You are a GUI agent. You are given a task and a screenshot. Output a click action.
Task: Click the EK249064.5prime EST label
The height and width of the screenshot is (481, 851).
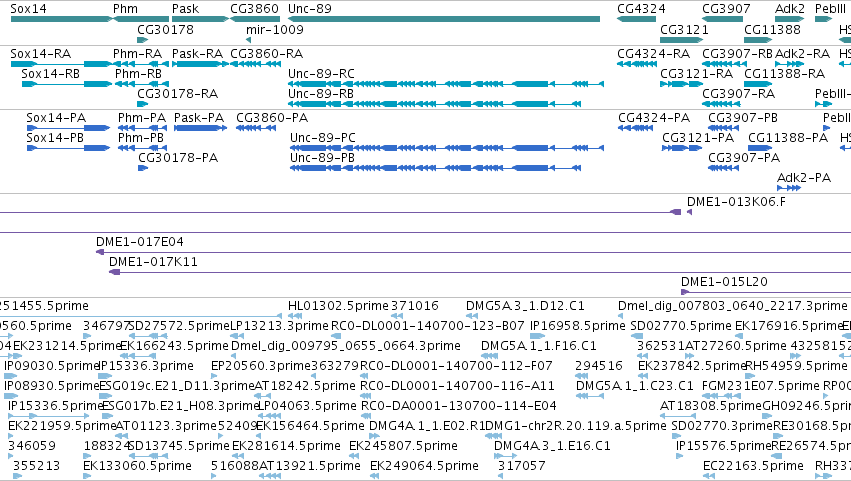(x=424, y=466)
